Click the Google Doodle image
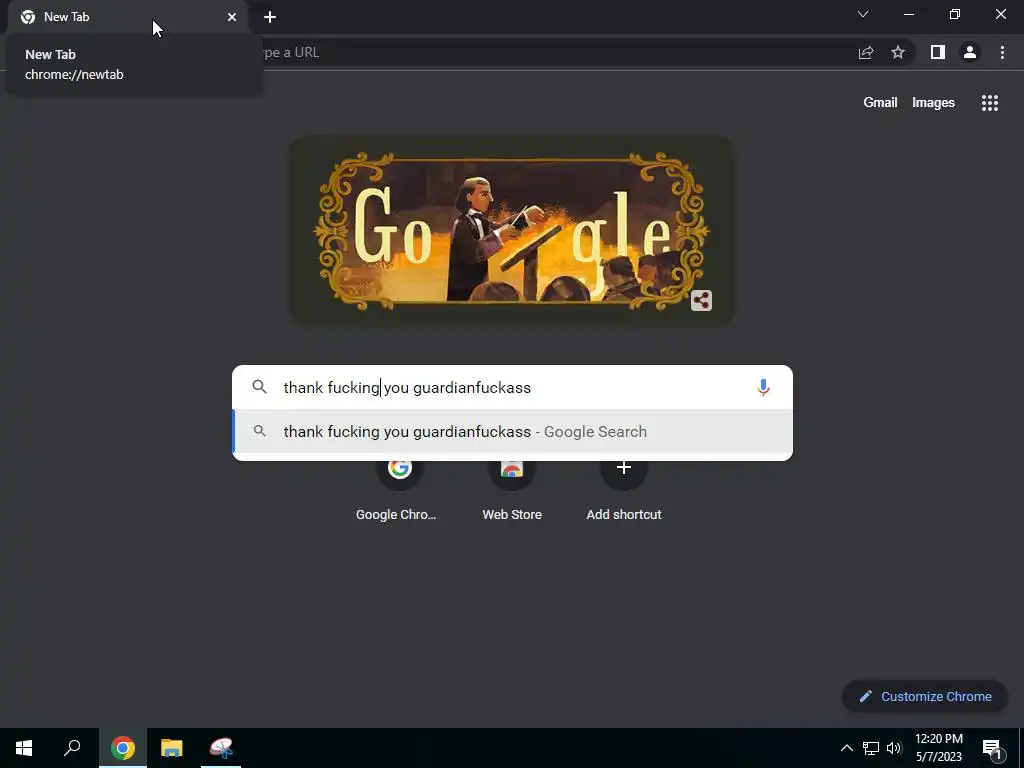Image resolution: width=1024 pixels, height=768 pixels. click(512, 231)
